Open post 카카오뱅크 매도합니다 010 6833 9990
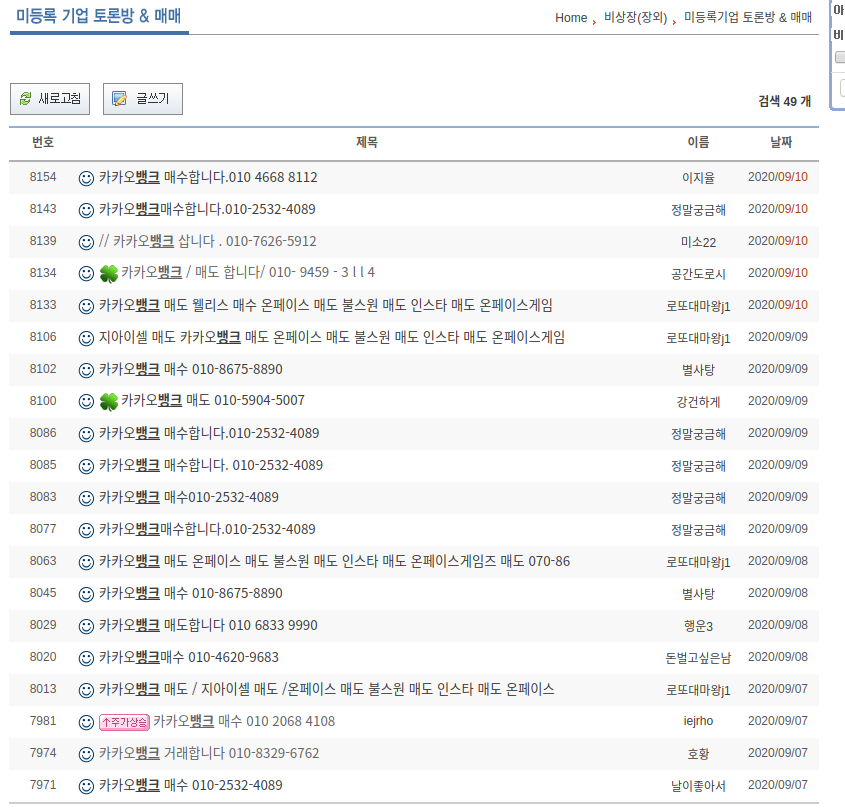The image size is (845, 811). (208, 625)
